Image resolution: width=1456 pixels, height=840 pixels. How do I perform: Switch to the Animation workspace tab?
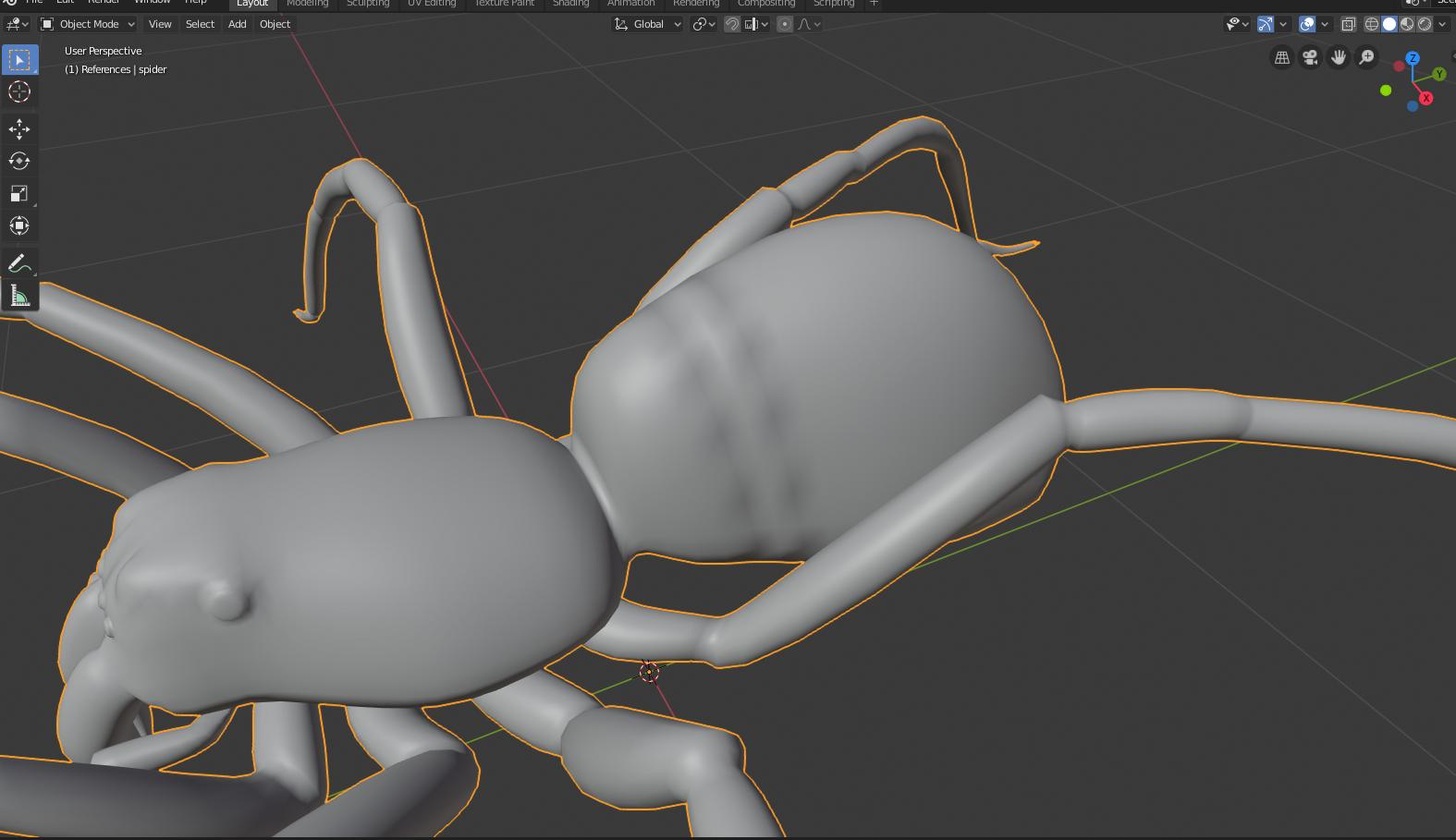pyautogui.click(x=630, y=4)
